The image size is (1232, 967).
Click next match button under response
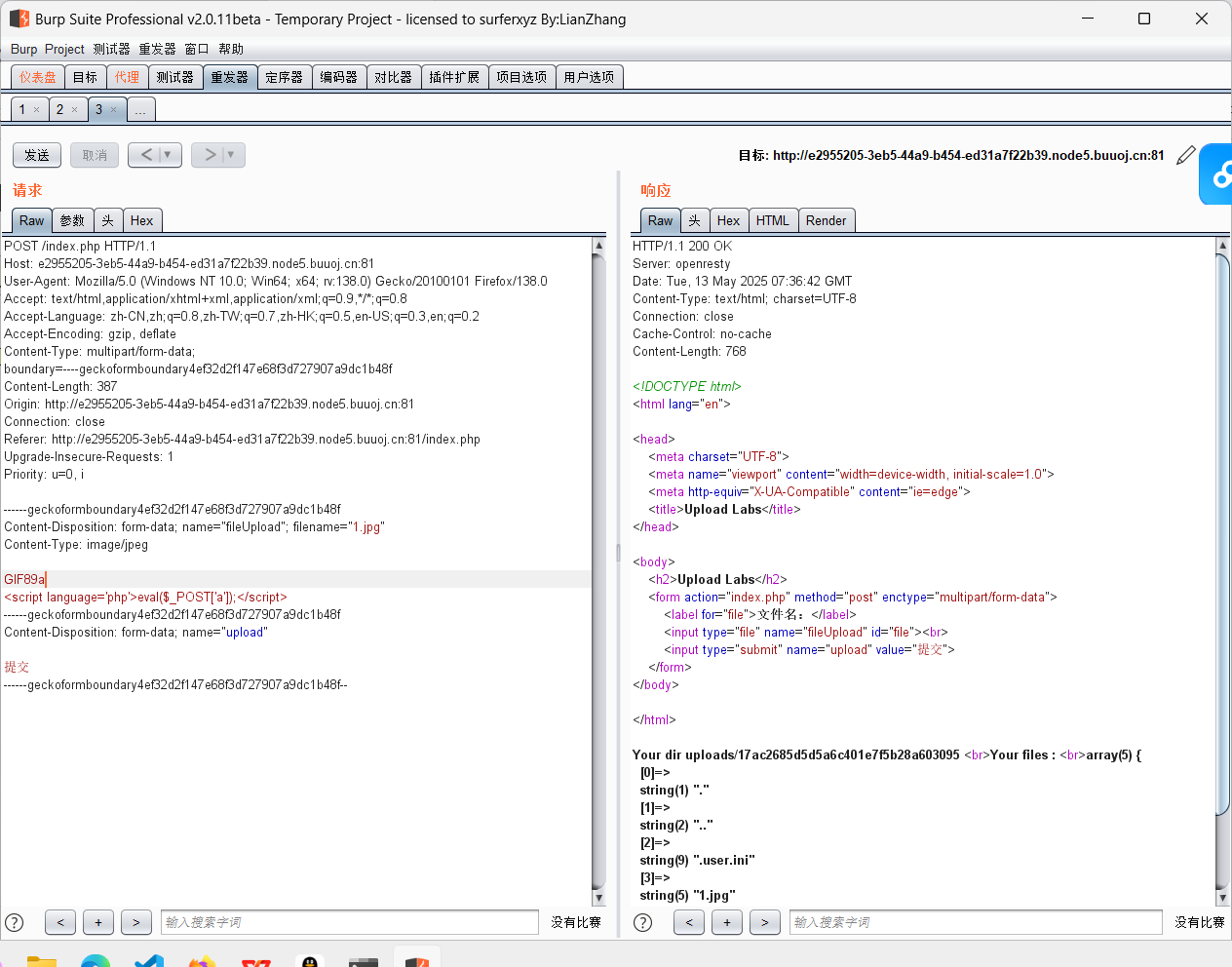(x=765, y=922)
